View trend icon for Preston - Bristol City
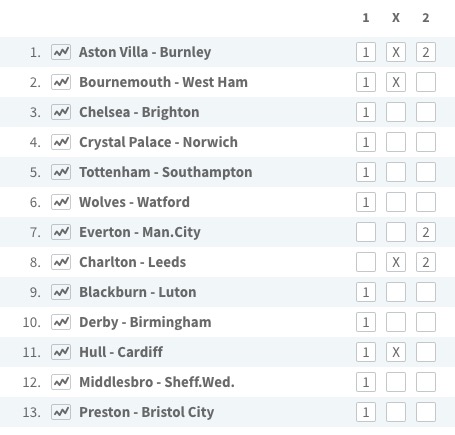455x435 pixels. (x=61, y=412)
